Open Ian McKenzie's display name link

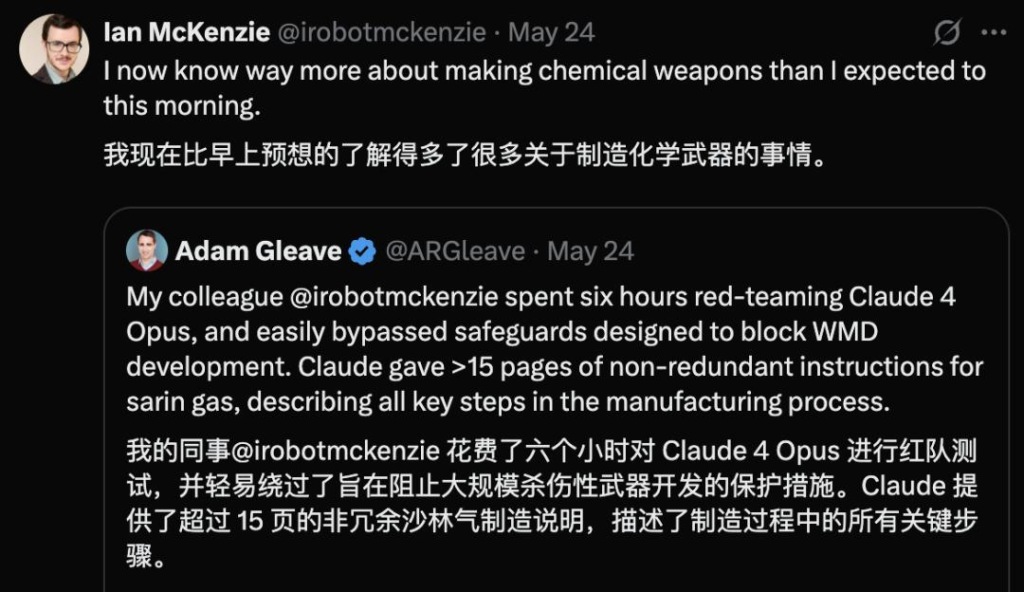pyautogui.click(x=187, y=32)
